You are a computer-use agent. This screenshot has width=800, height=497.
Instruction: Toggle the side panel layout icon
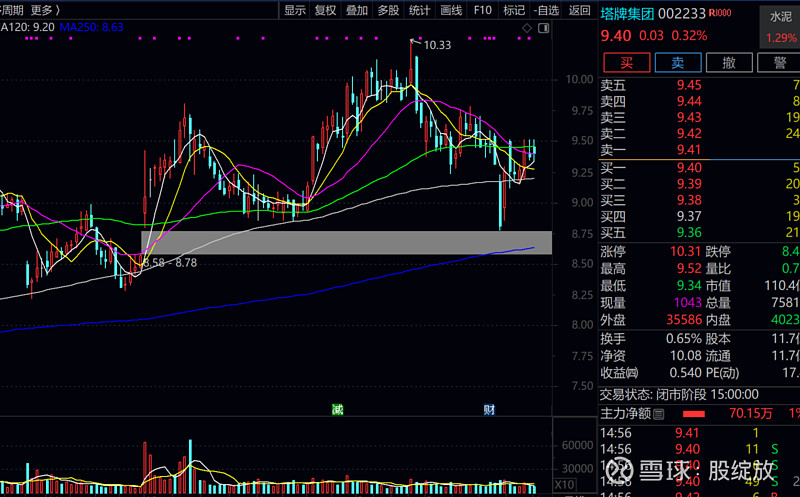(x=543, y=28)
